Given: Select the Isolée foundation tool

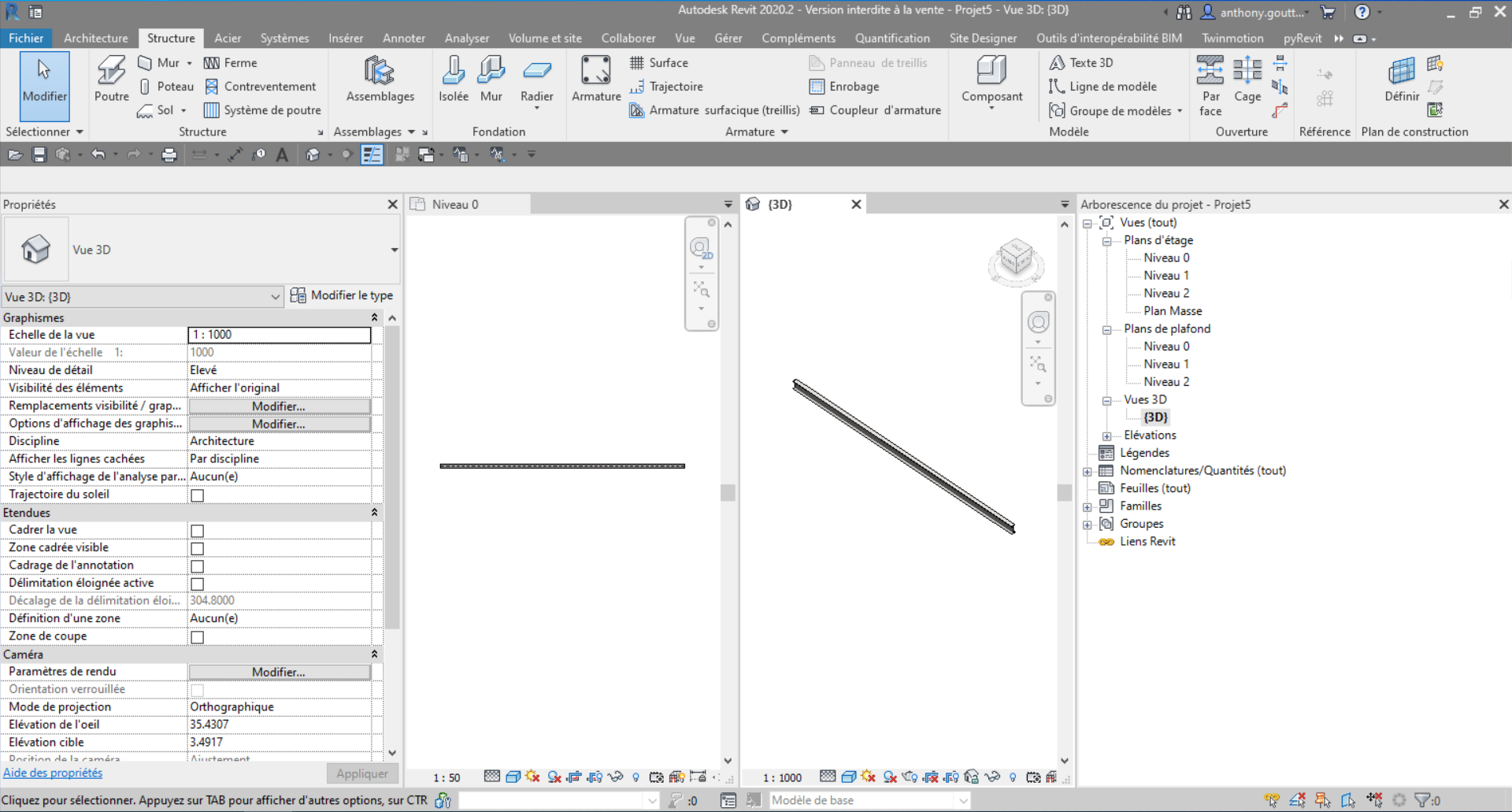Looking at the screenshot, I should [453, 79].
